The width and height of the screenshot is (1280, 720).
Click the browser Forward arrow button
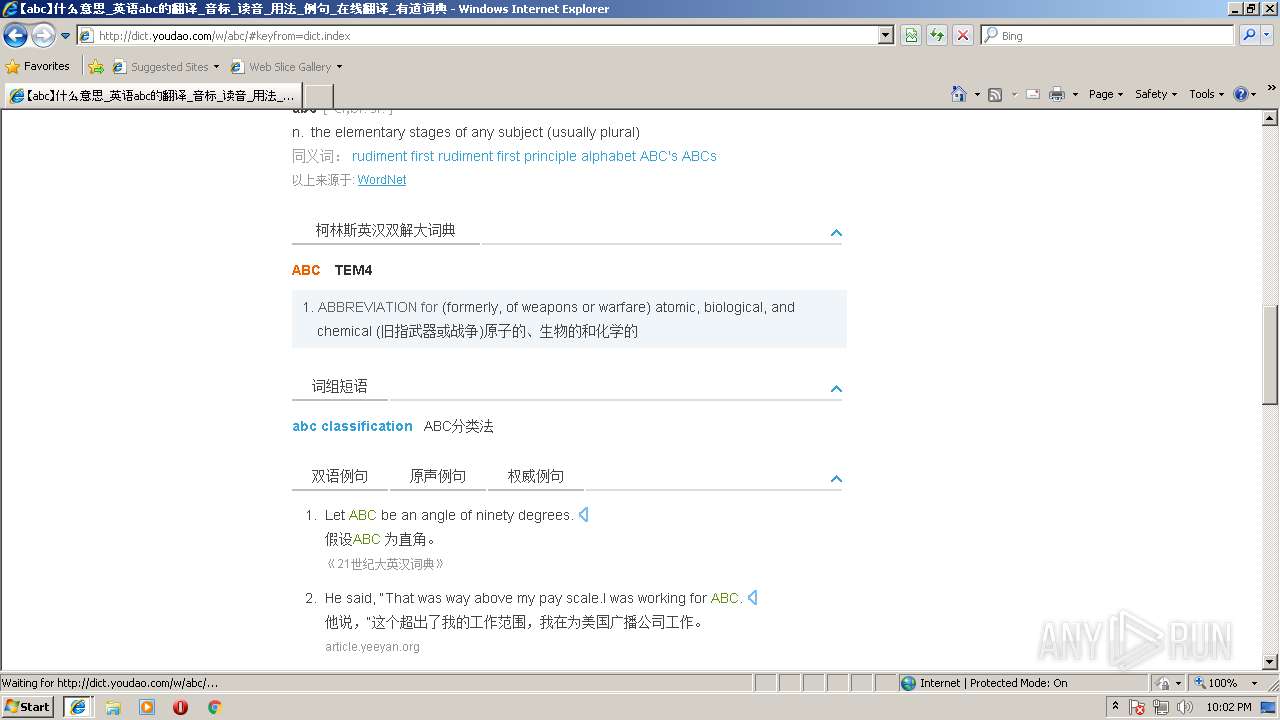(42, 36)
